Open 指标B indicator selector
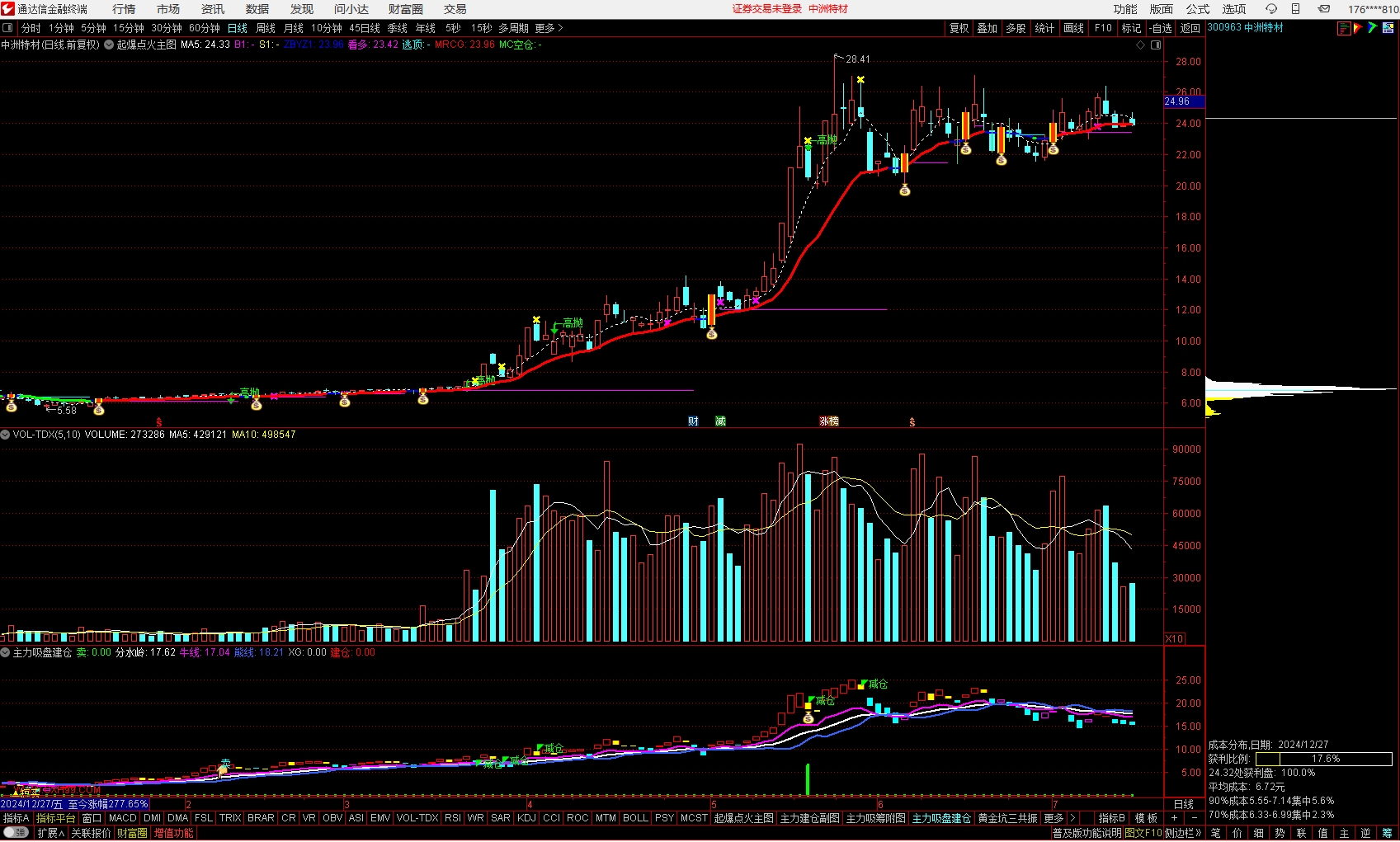The width and height of the screenshot is (1400, 842). (1111, 818)
